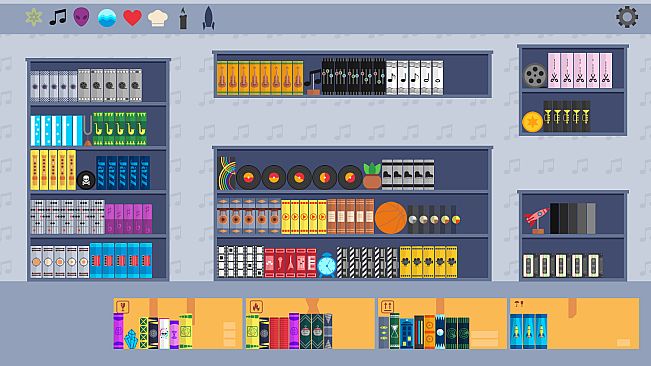
Task: Select the black and white striped books set
Action: [x=367, y=262]
